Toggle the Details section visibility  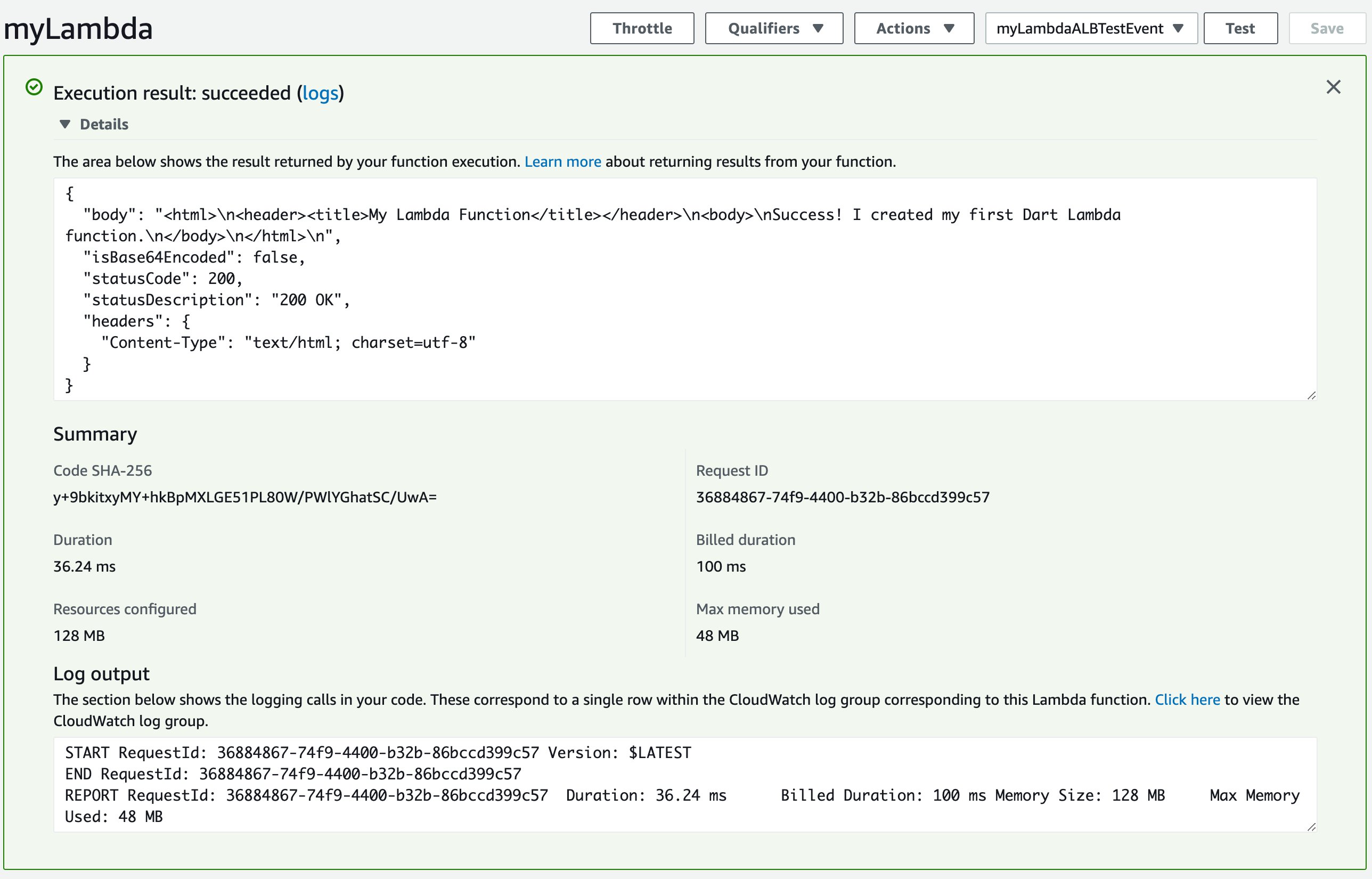95,124
